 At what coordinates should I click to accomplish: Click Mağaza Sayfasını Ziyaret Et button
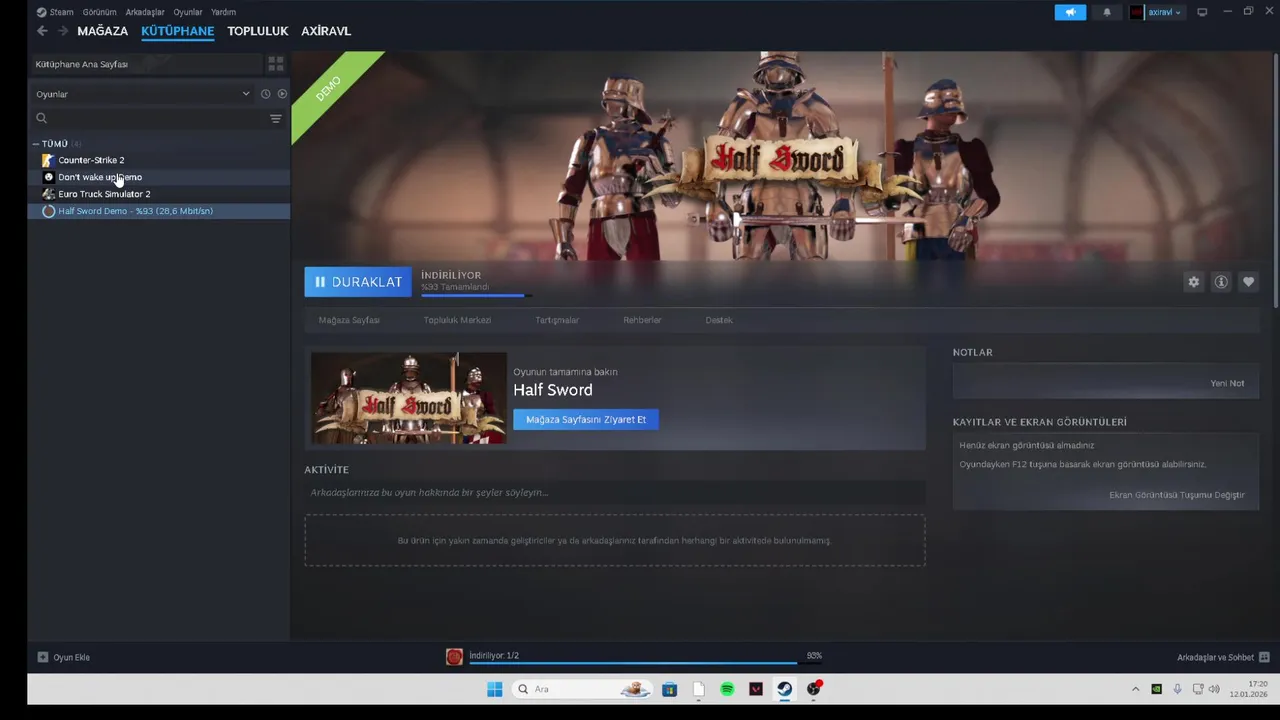pyautogui.click(x=586, y=420)
